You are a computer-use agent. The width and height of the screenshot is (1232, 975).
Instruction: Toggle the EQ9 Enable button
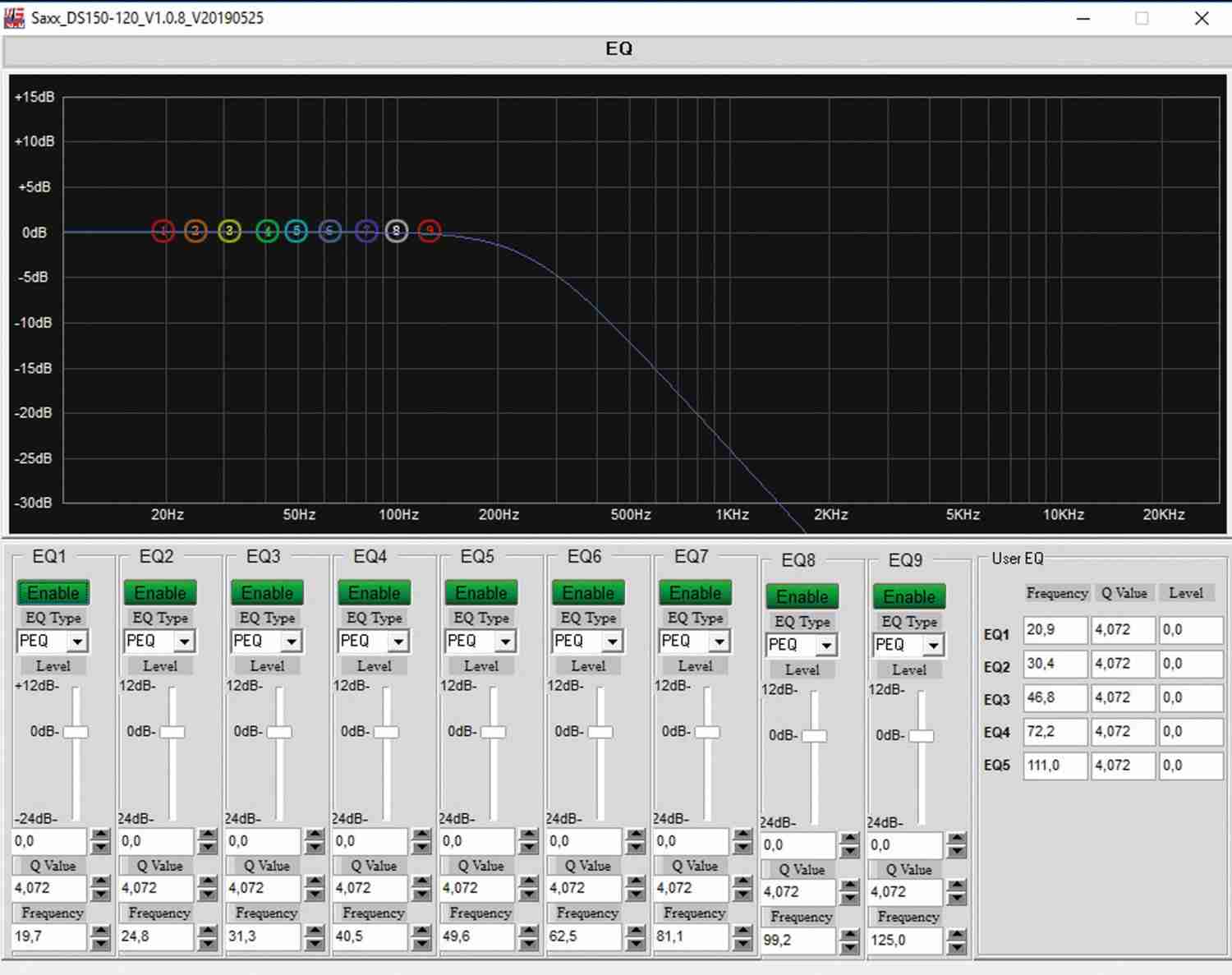coord(909,597)
